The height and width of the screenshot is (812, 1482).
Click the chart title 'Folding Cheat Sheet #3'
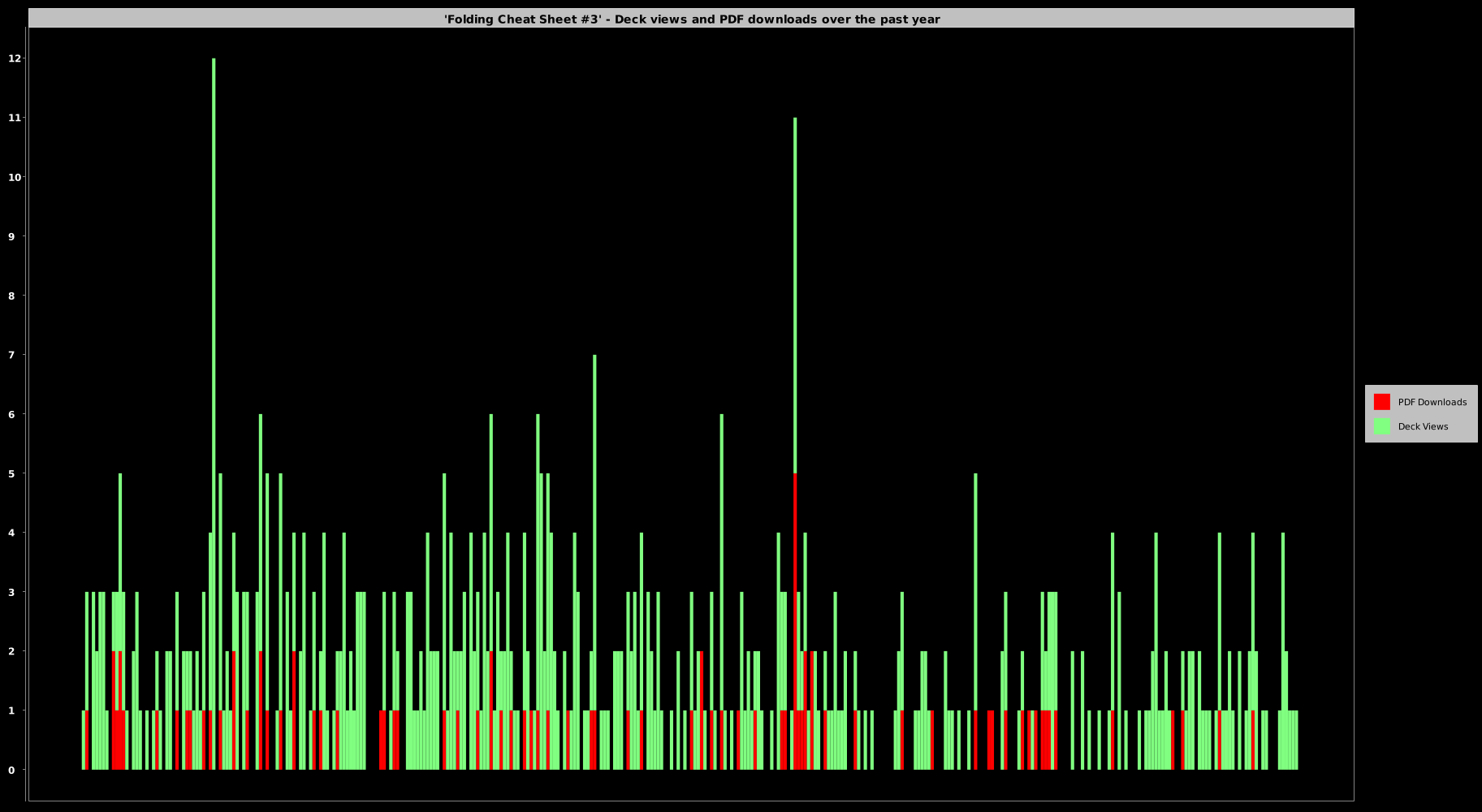[x=692, y=19]
